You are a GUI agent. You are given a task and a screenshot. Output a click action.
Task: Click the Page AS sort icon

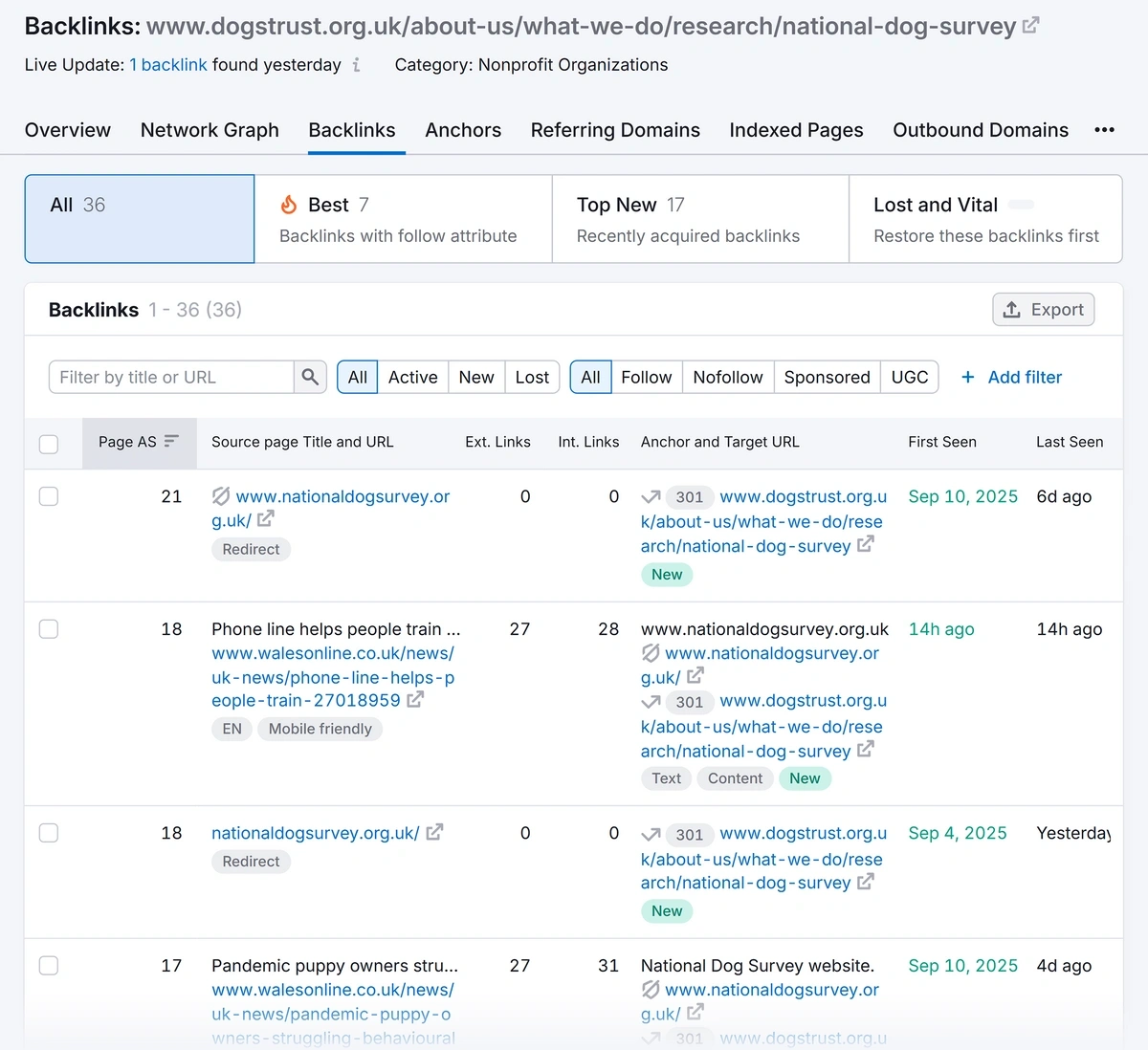(171, 442)
